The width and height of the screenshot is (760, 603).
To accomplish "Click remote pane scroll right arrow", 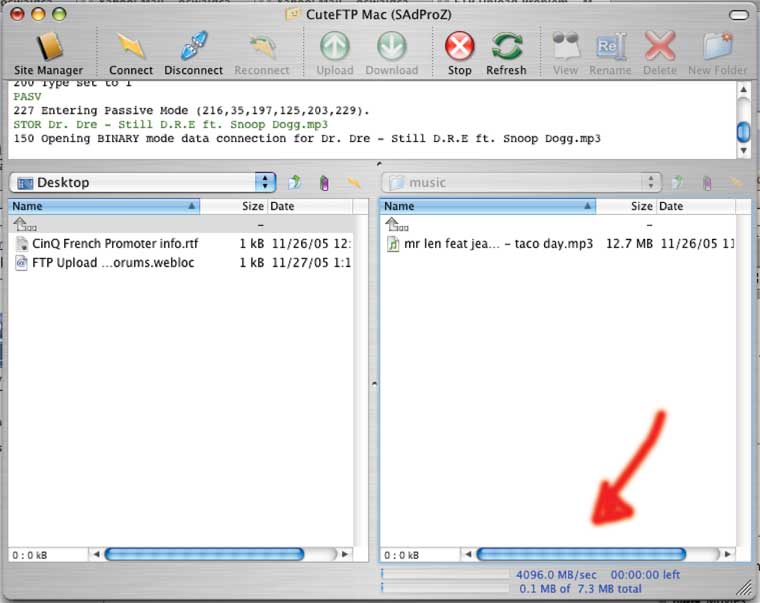I will 727,554.
